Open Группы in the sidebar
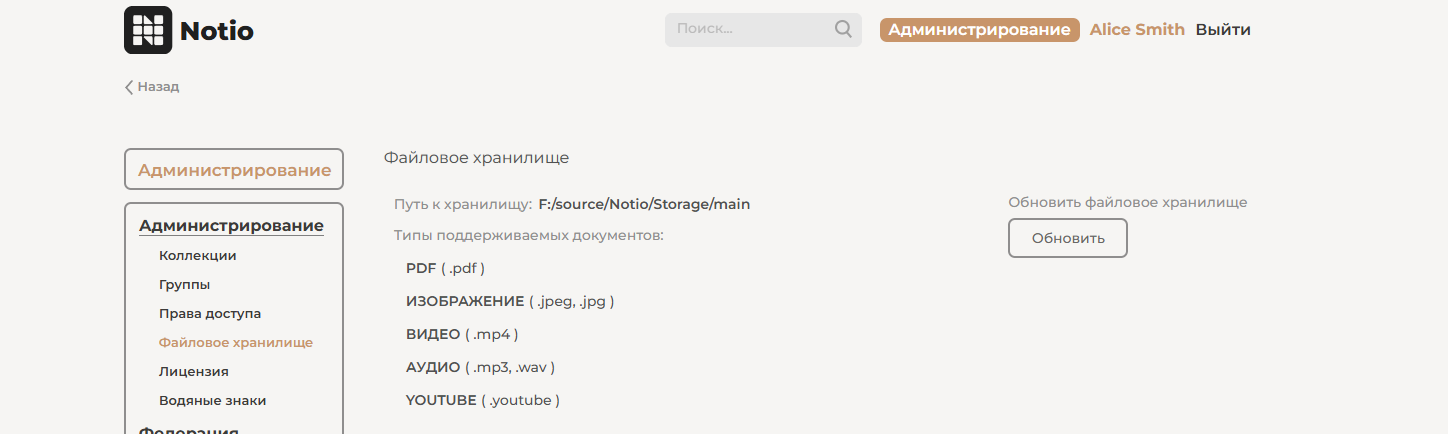The image size is (1448, 434). (x=184, y=284)
